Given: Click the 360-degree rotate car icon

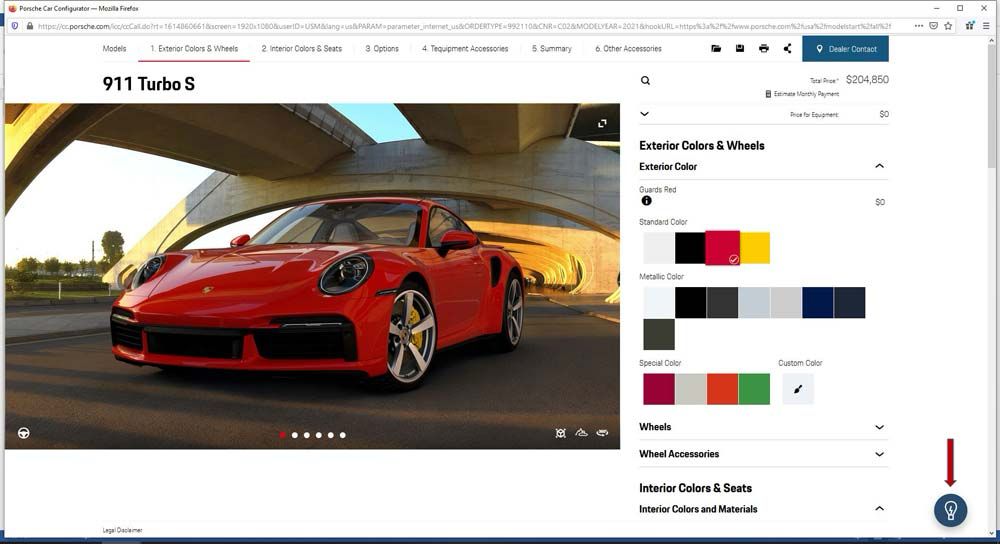Looking at the screenshot, I should point(602,433).
